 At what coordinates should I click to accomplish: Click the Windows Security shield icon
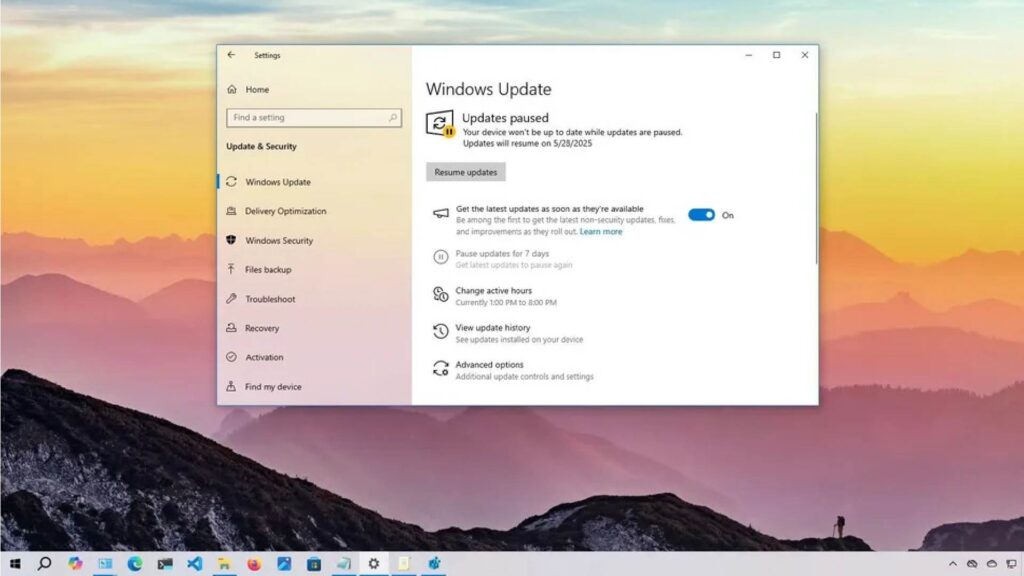(x=231, y=241)
